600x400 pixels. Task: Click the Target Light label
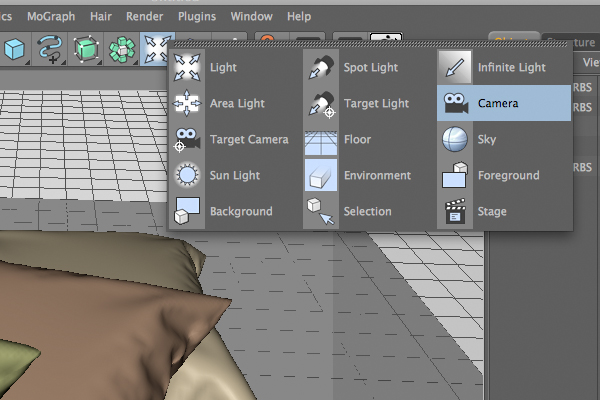[377, 103]
